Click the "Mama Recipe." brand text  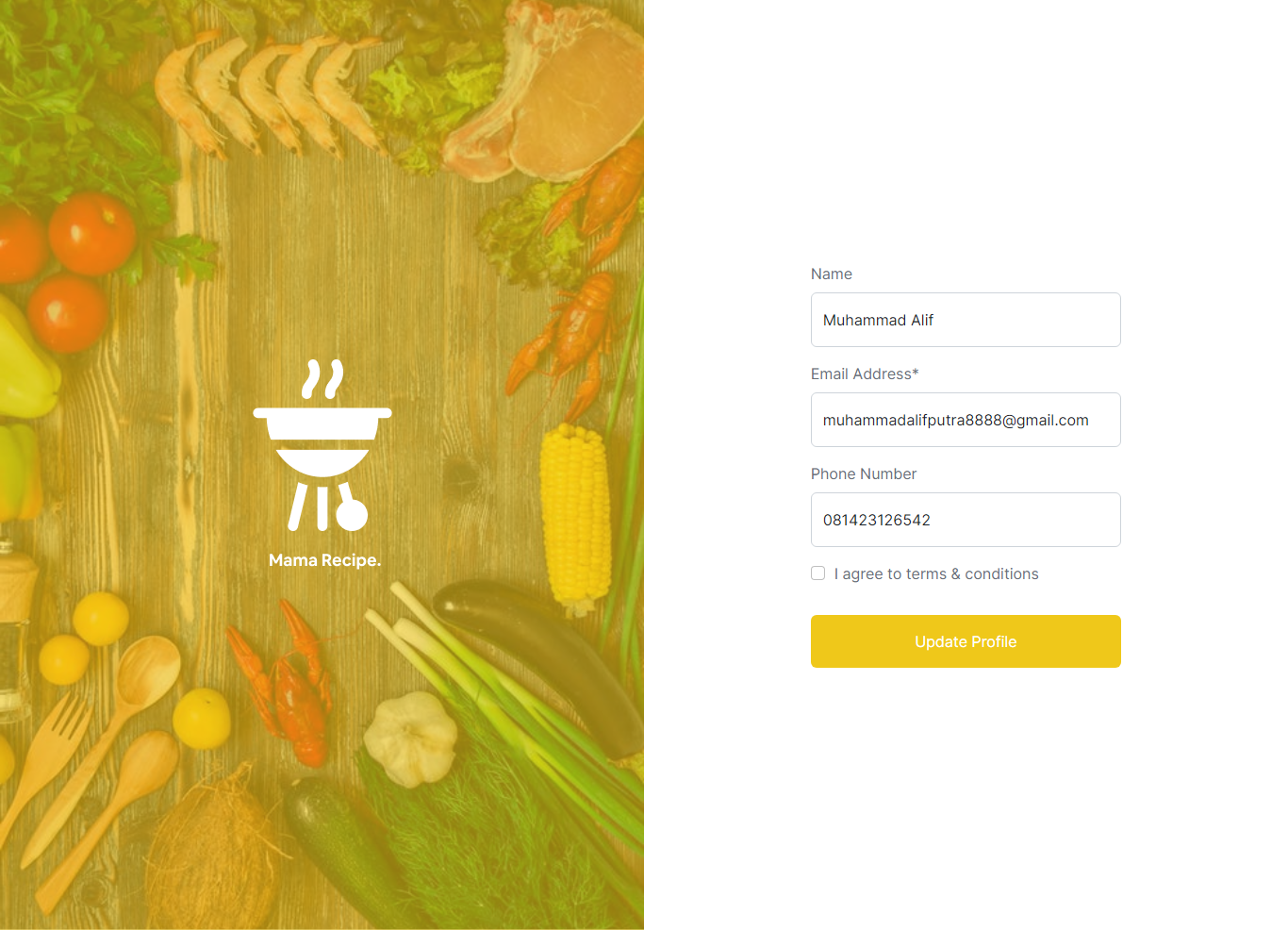click(324, 560)
